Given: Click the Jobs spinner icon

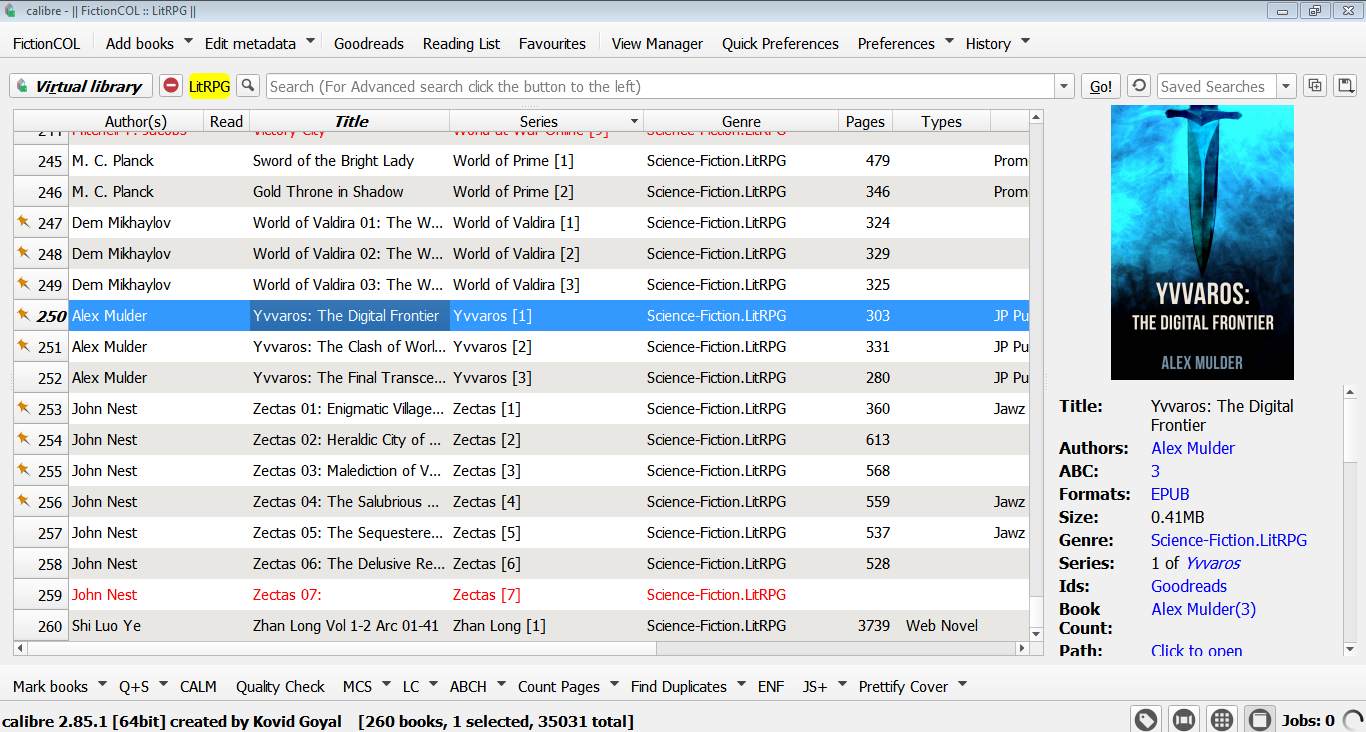Looking at the screenshot, I should click(1352, 719).
